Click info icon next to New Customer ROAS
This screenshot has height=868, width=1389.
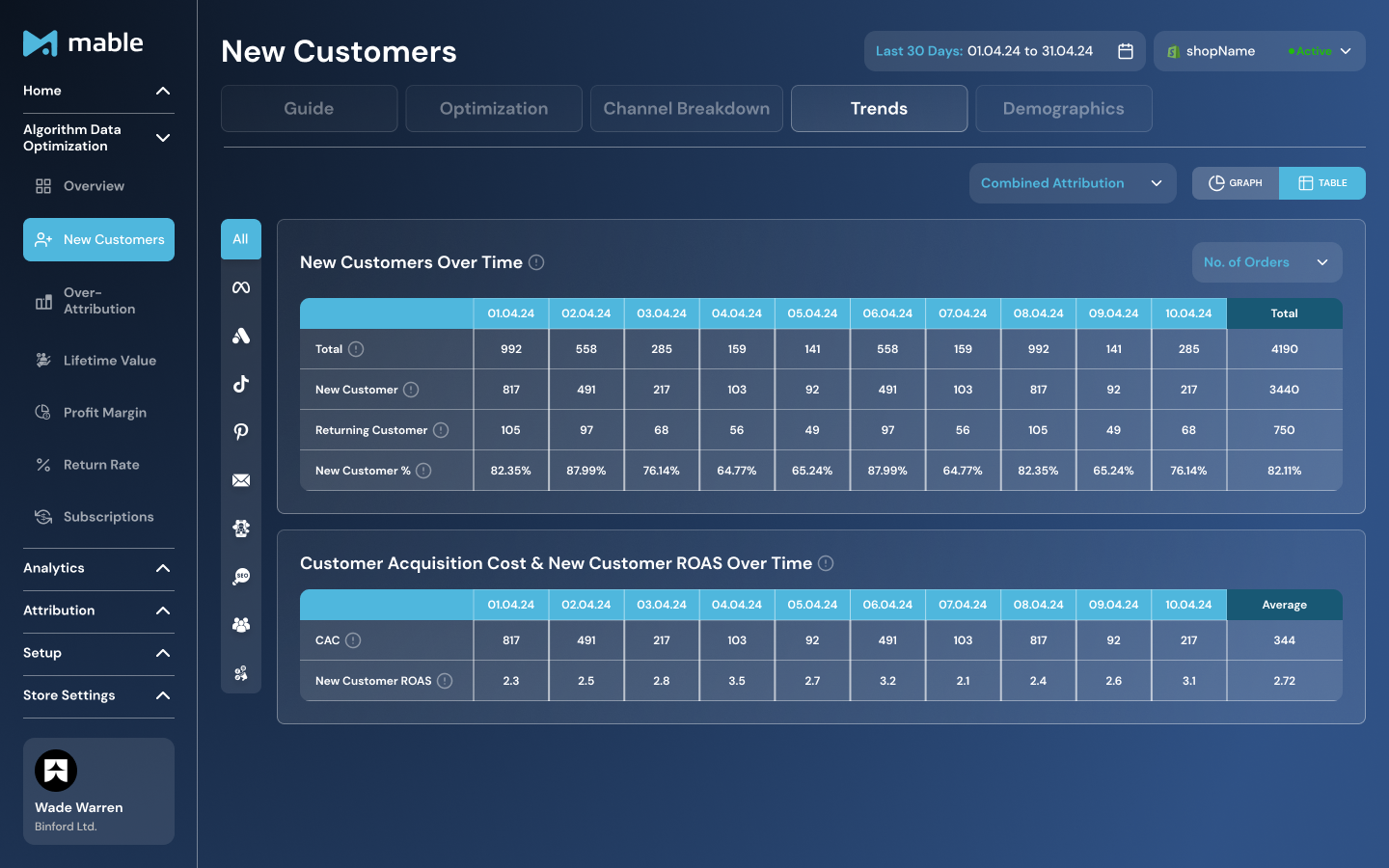pos(445,681)
